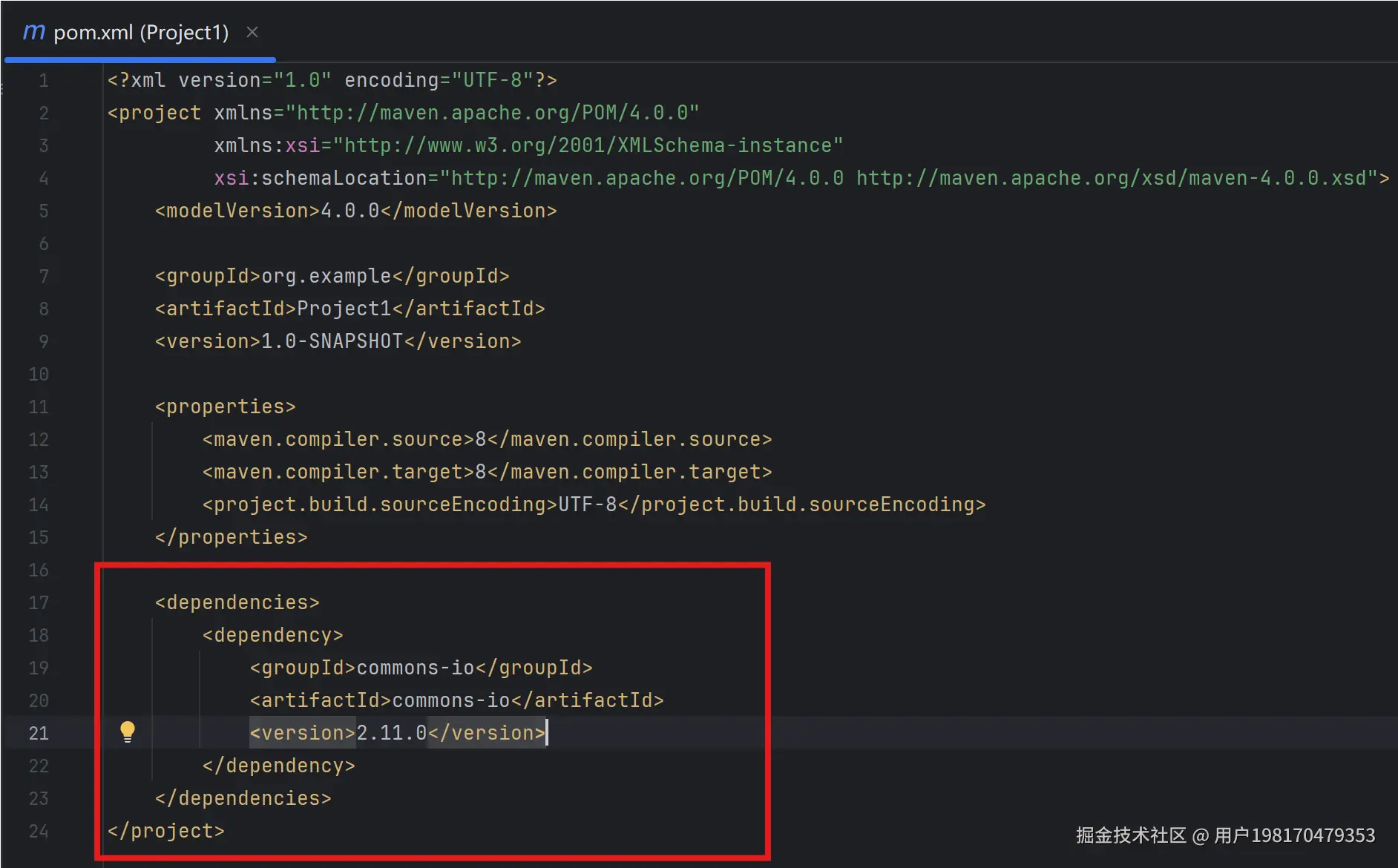The height and width of the screenshot is (868, 1398).
Task: Click the project.build.sourceEncoding line
Action: click(594, 504)
